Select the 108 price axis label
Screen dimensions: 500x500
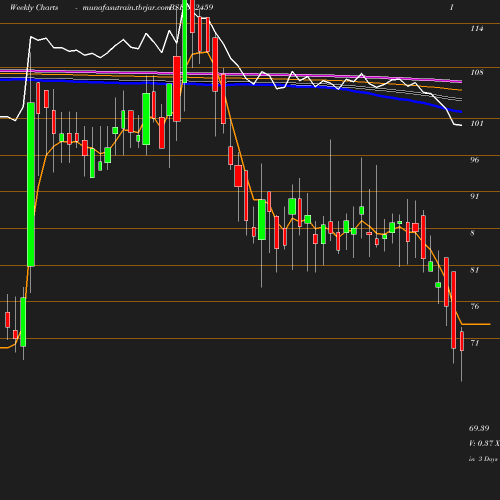tap(477, 72)
